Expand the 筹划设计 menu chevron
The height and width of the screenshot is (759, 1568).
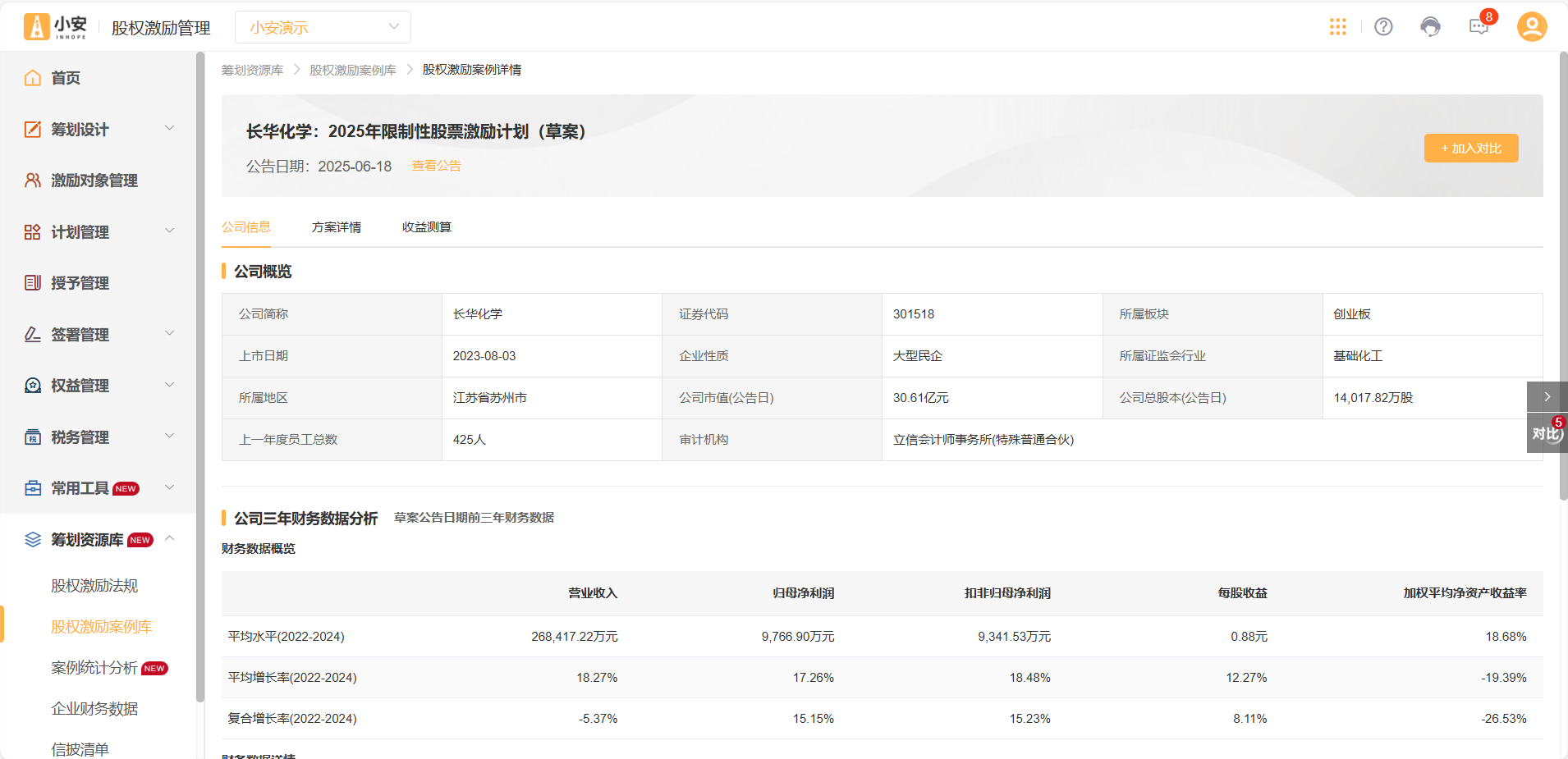point(170,128)
